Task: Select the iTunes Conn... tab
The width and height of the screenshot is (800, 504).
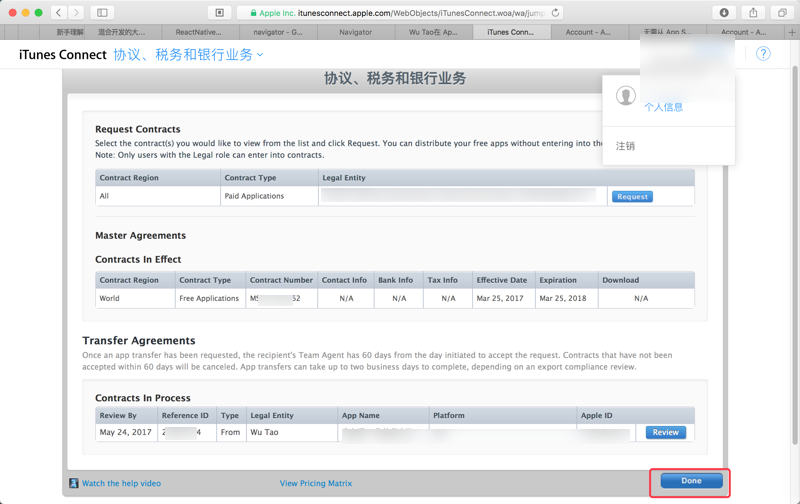Action: click(x=511, y=32)
